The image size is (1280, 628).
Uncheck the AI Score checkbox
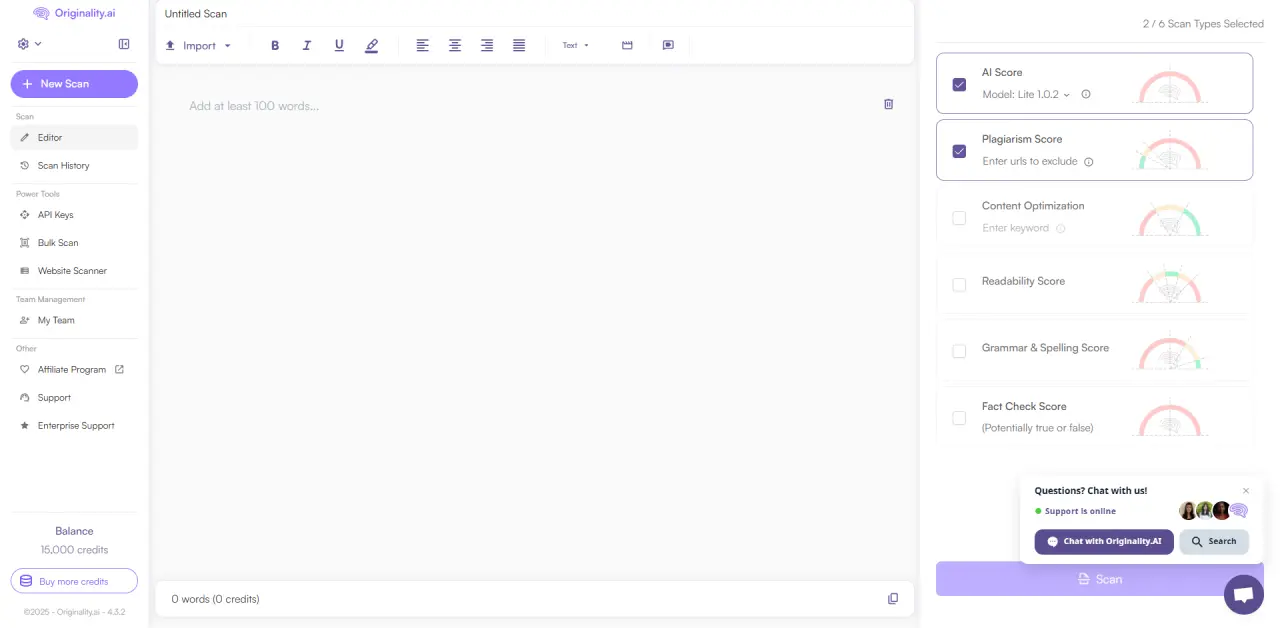[959, 85]
